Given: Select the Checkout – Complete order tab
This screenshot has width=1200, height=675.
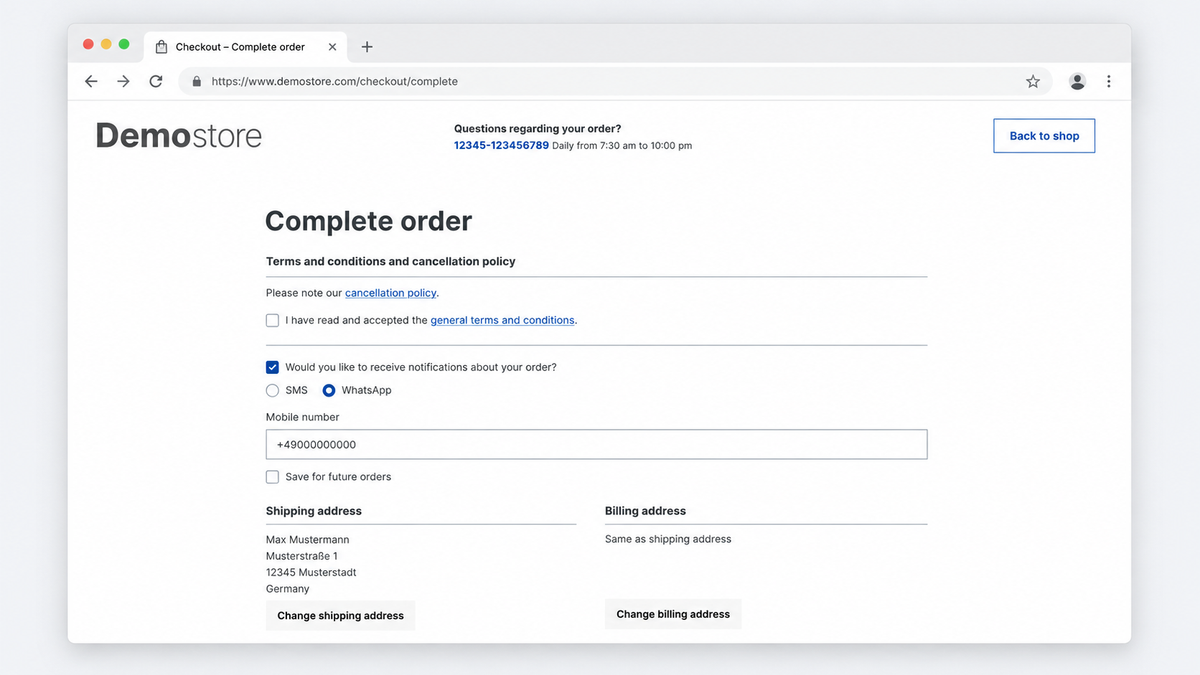Looking at the screenshot, I should click(x=246, y=47).
